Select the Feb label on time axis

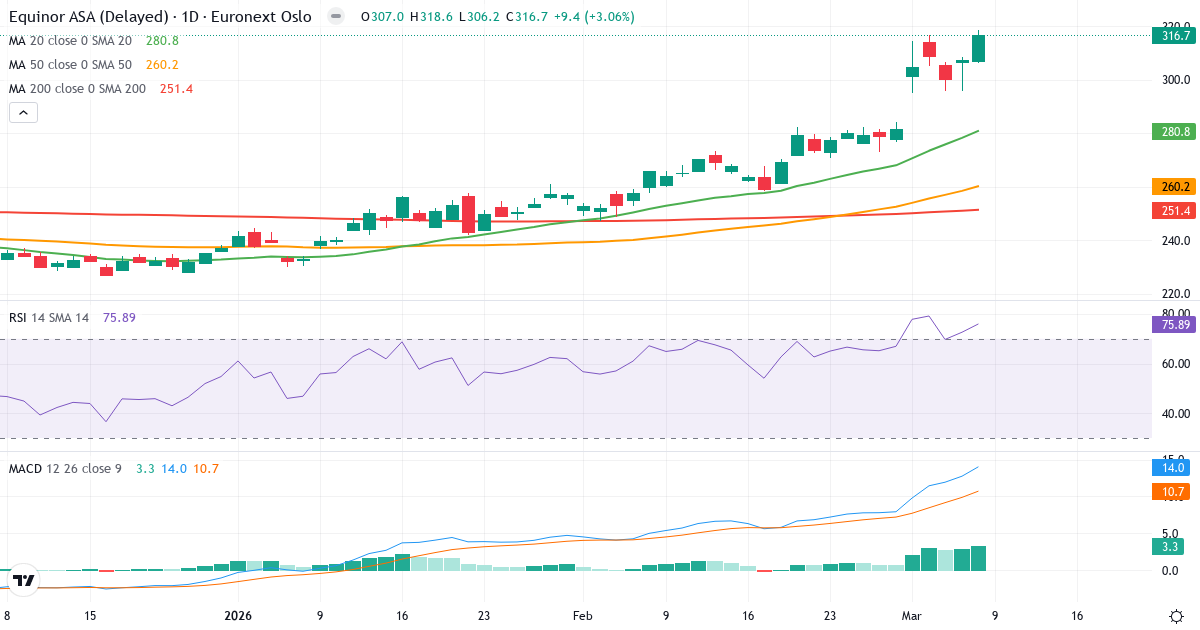581,616
